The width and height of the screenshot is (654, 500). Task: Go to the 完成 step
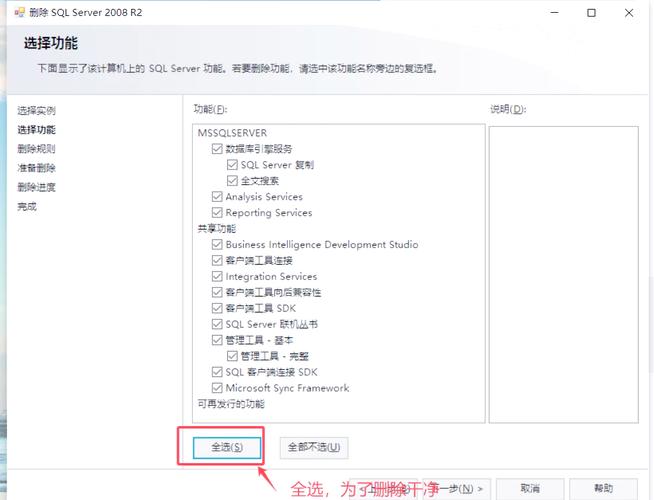click(27, 206)
